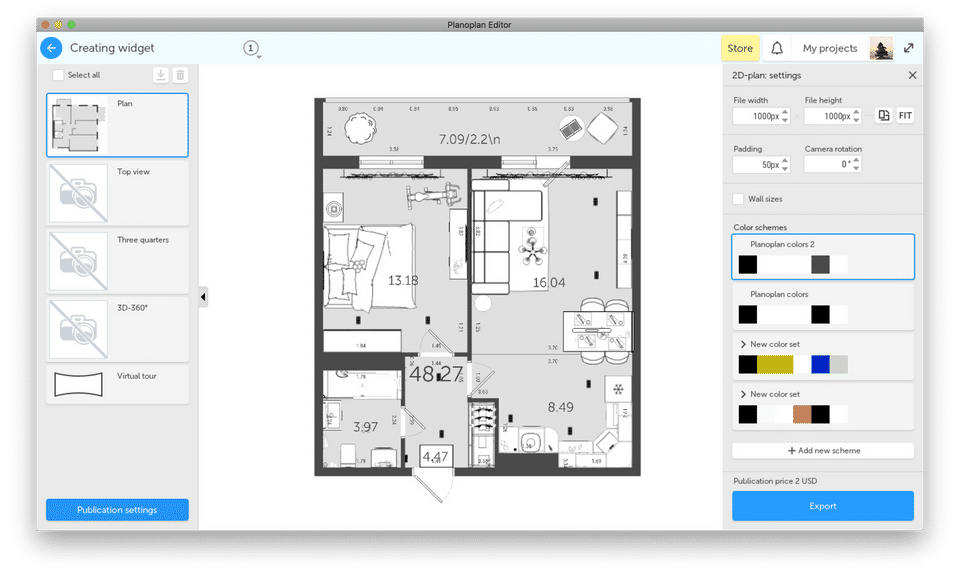Check the Select all checkbox
This screenshot has height=571, width=960.
58,75
